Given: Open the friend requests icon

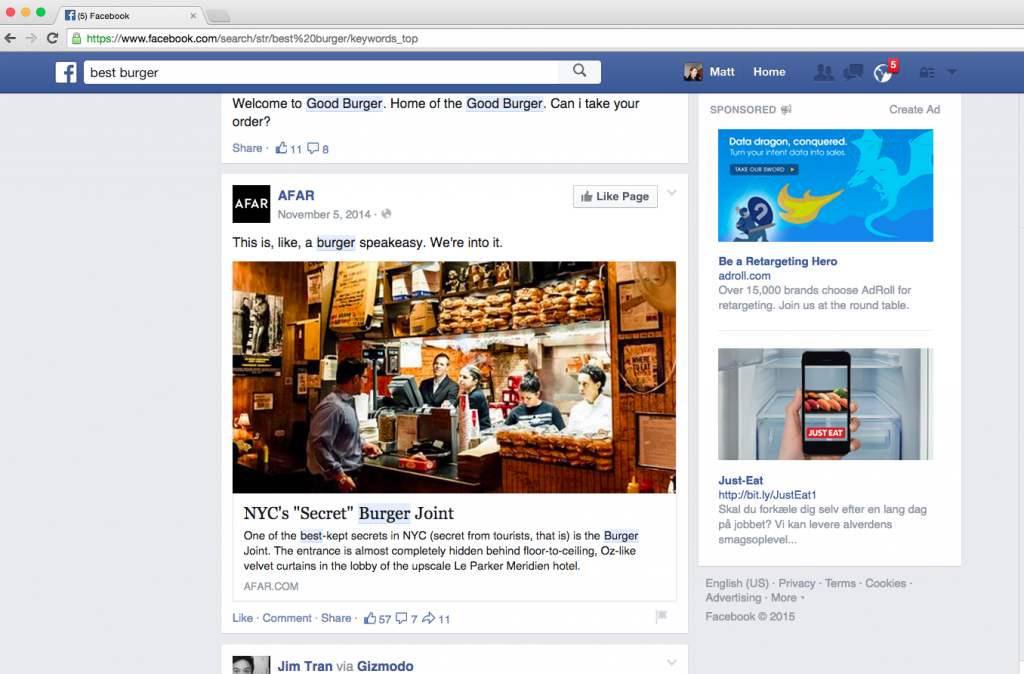Looking at the screenshot, I should [x=824, y=72].
